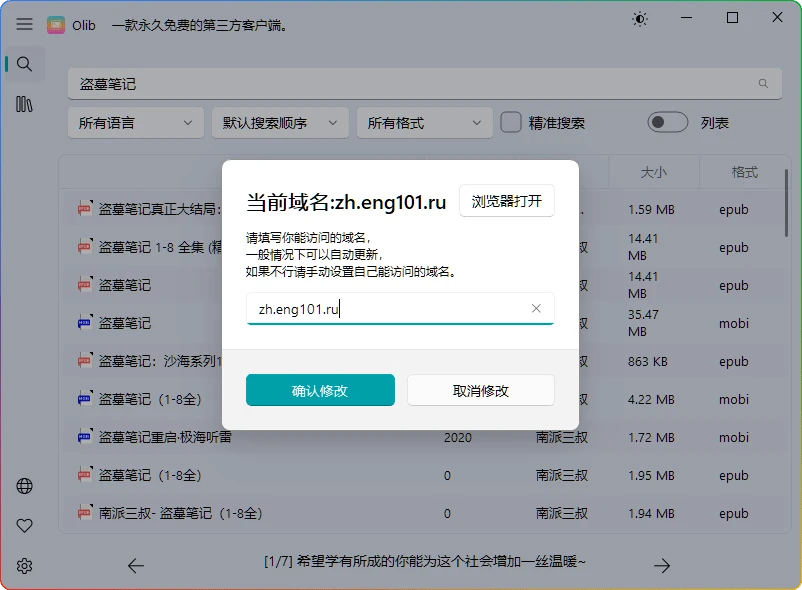Open favorites via the heart icon

point(24,525)
